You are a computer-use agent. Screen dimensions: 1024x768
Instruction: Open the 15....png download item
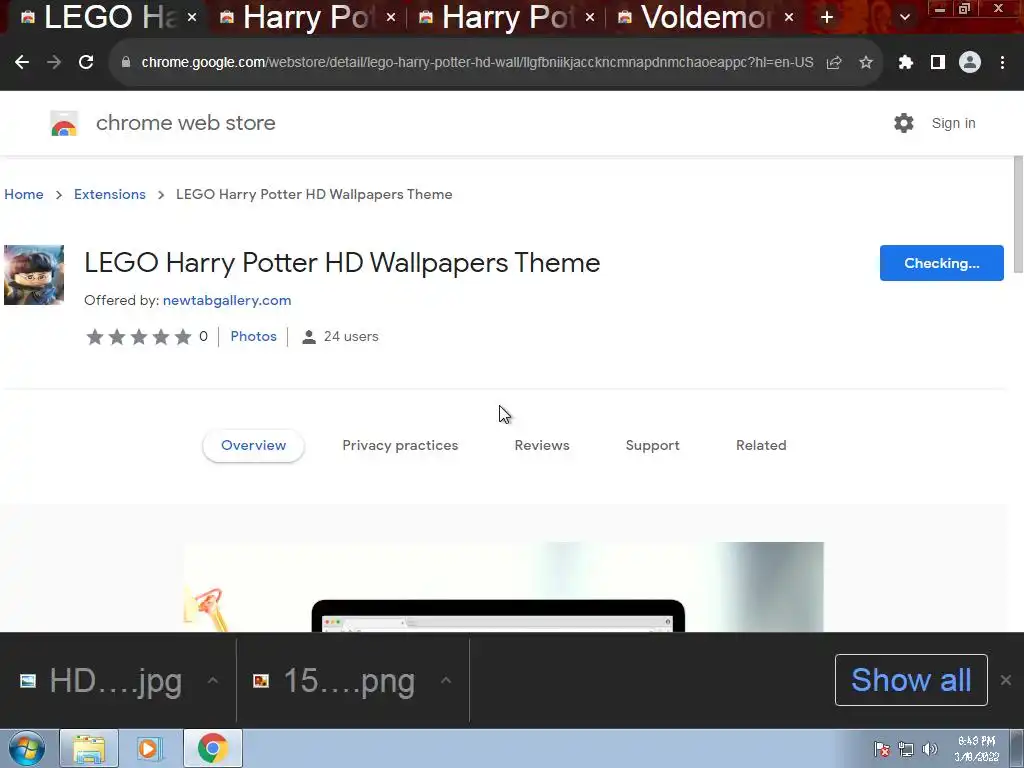334,680
